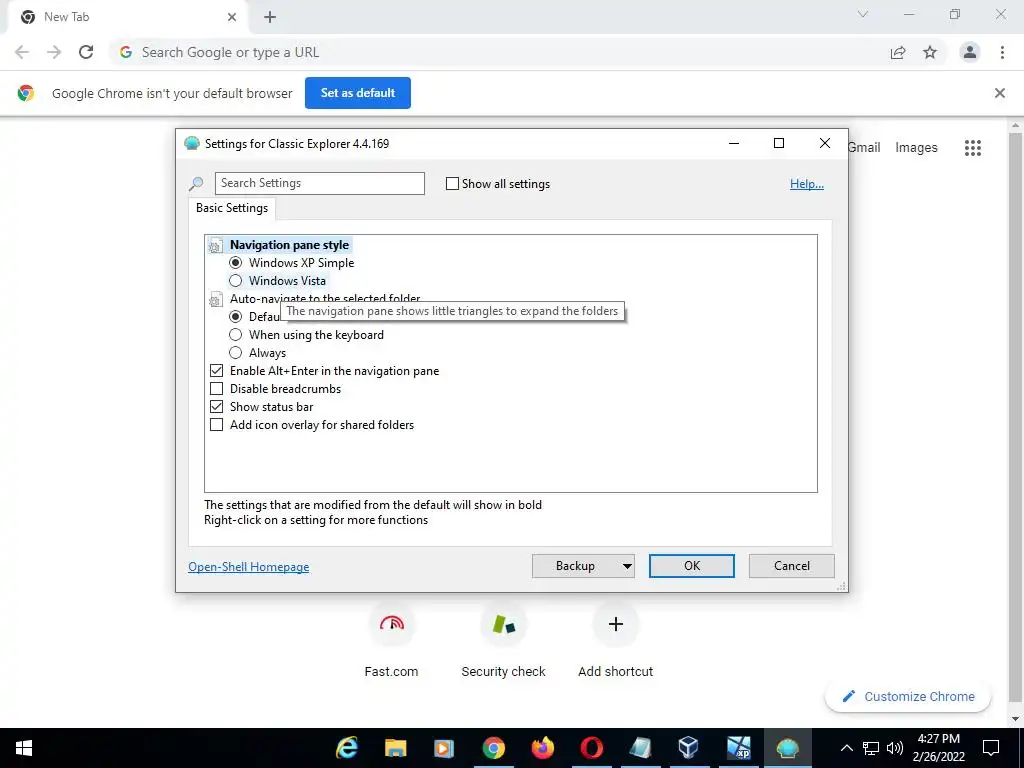The height and width of the screenshot is (768, 1024).
Task: Bookmark this tab with the star icon
Action: click(x=930, y=52)
